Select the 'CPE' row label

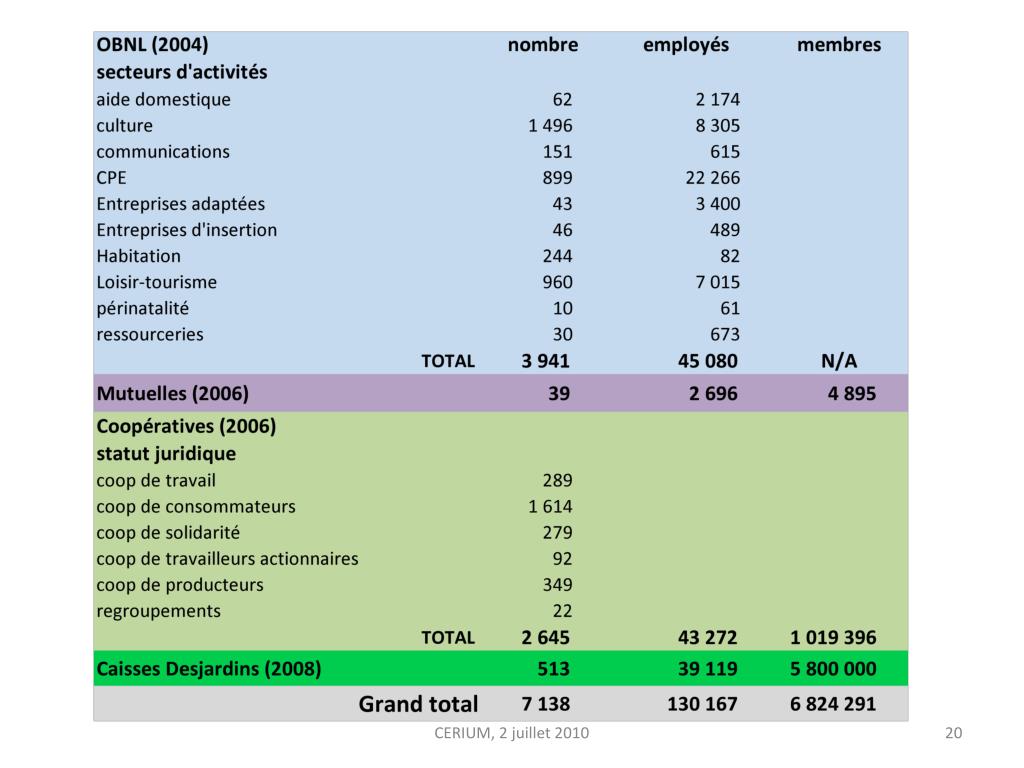[111, 178]
